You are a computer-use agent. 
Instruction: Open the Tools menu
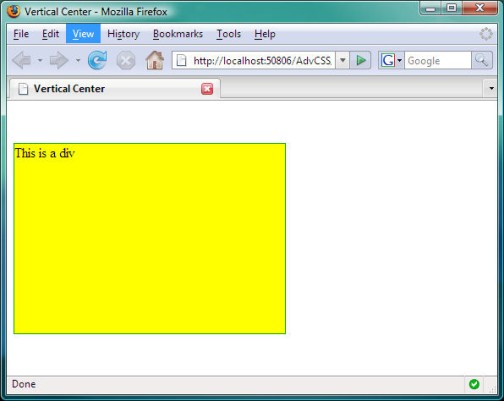228,34
